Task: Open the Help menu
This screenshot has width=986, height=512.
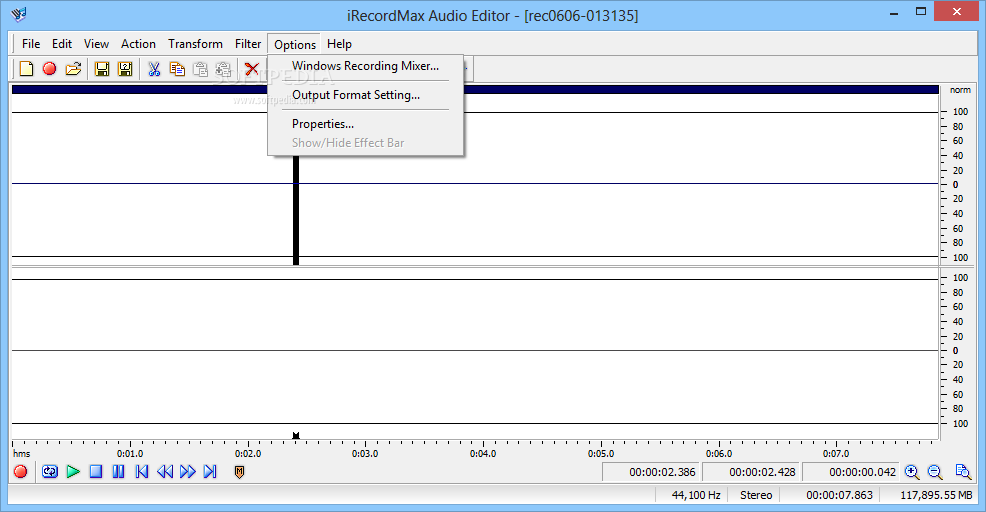Action: point(339,44)
